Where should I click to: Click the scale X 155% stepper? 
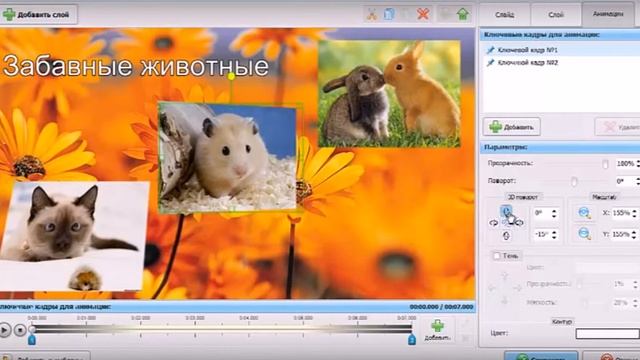point(635,213)
